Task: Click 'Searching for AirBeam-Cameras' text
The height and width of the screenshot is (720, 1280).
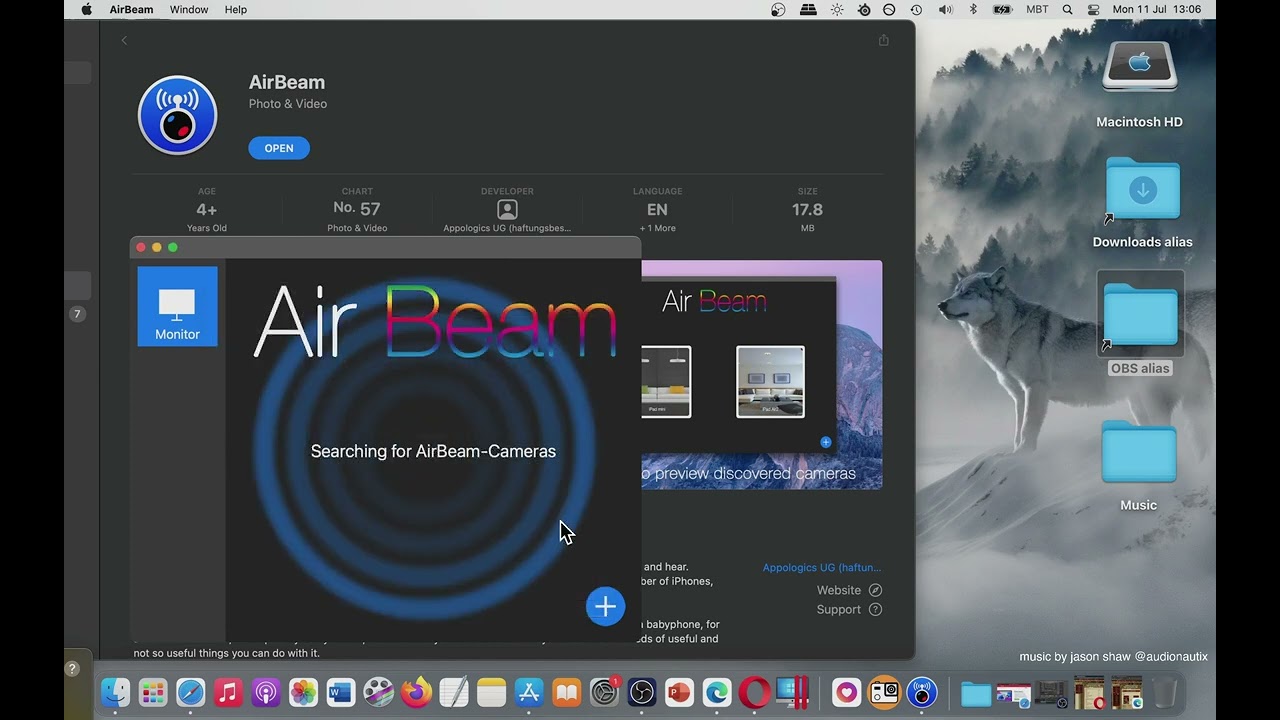Action: (x=433, y=451)
